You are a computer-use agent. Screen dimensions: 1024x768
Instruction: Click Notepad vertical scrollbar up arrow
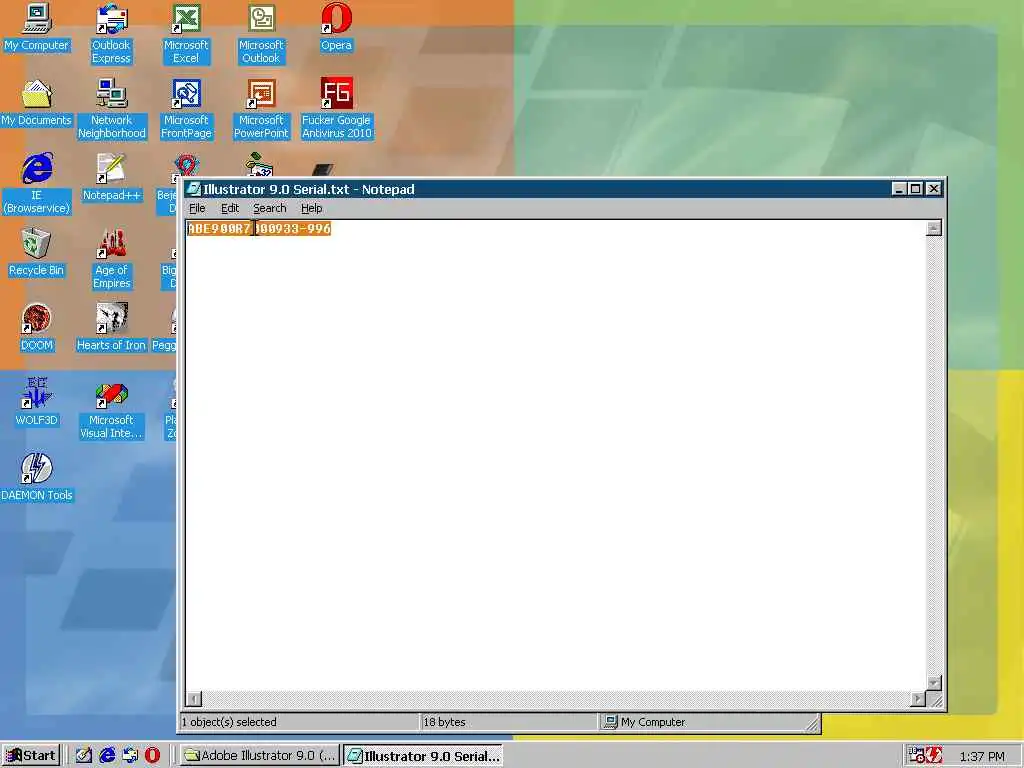click(934, 228)
